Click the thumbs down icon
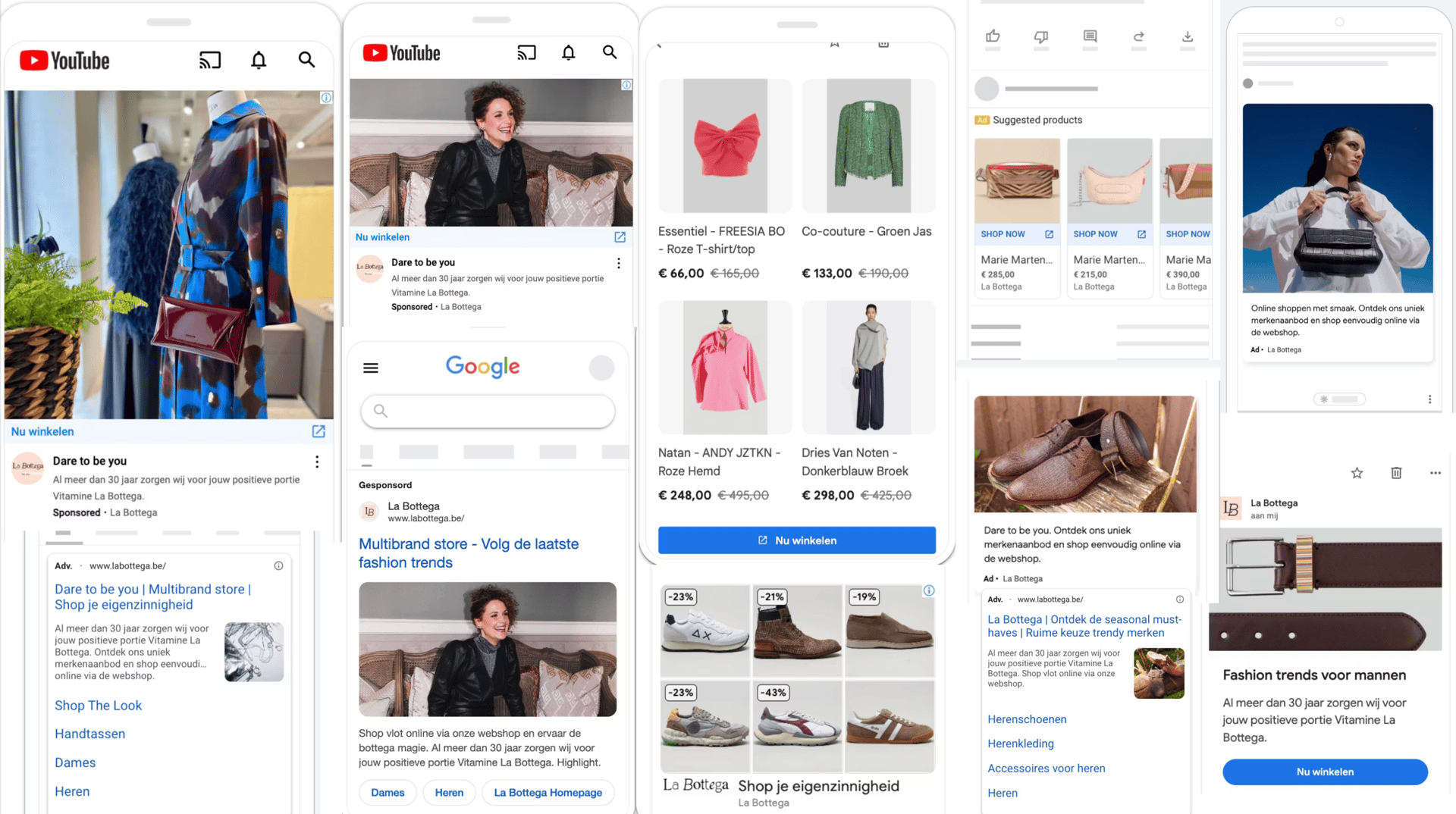The height and width of the screenshot is (814, 1456). click(x=1041, y=36)
